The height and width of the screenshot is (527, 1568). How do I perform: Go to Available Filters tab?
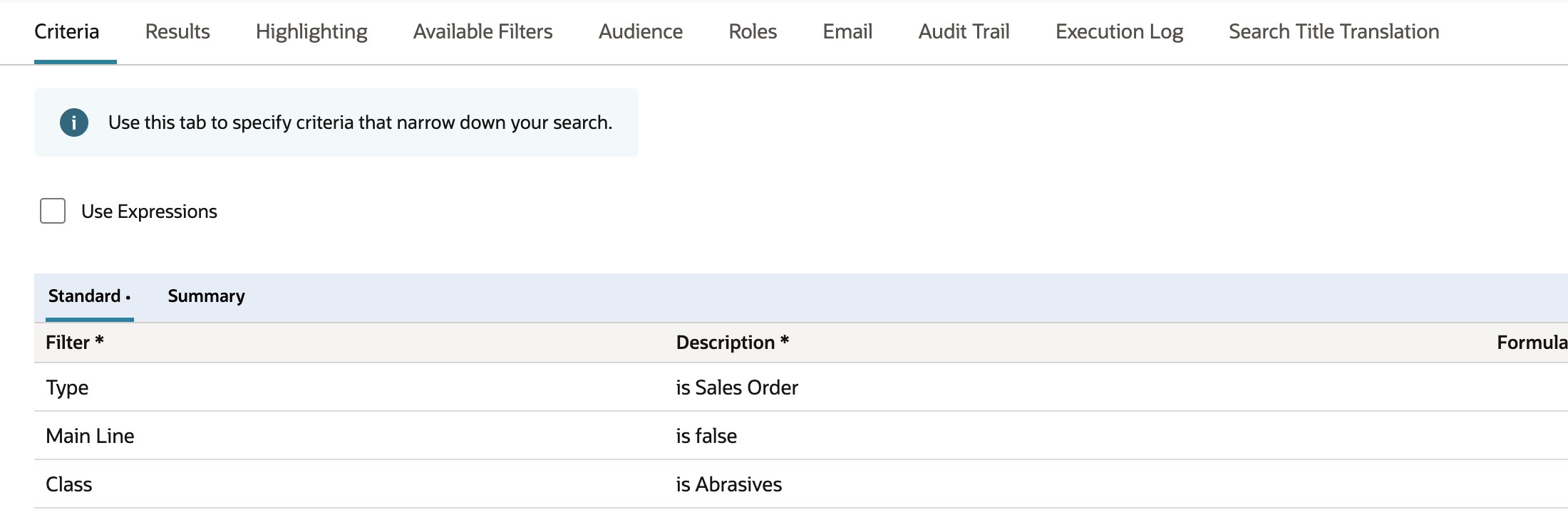(483, 32)
